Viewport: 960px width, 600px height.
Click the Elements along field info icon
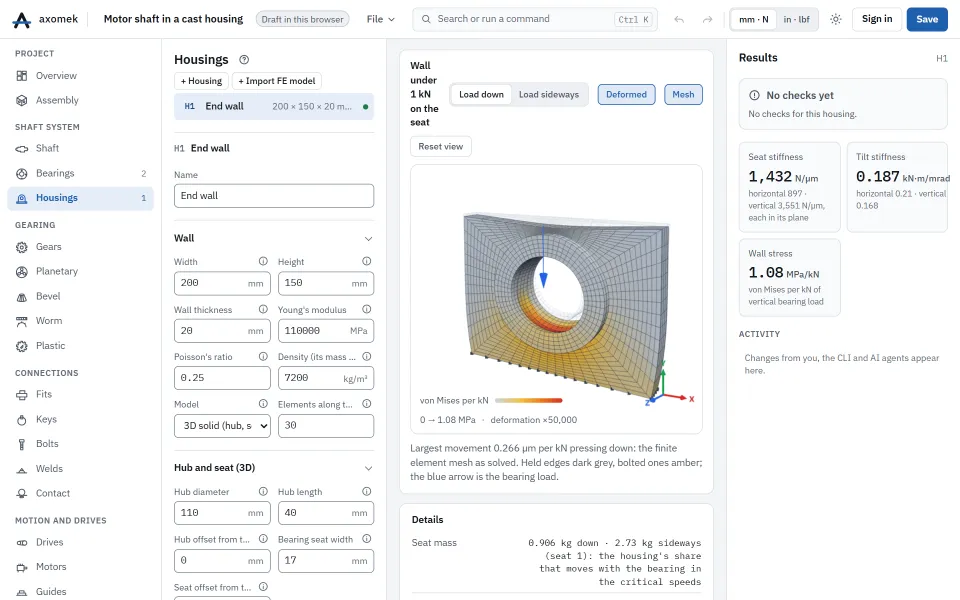367,404
